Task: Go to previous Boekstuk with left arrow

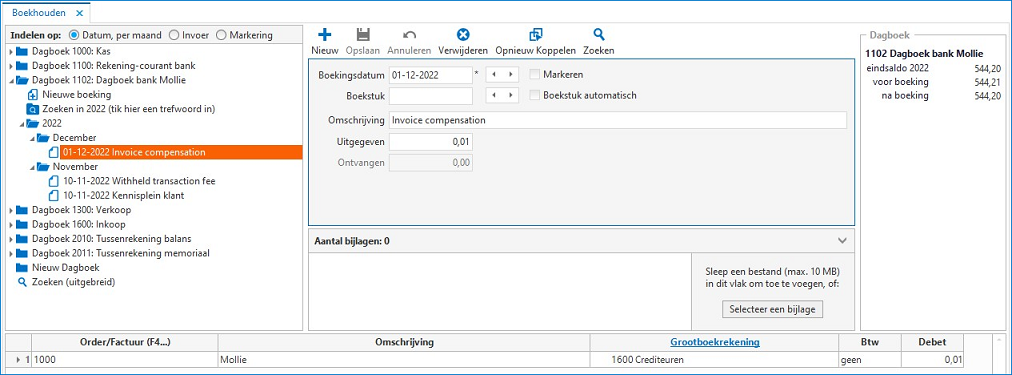Action: point(494,96)
